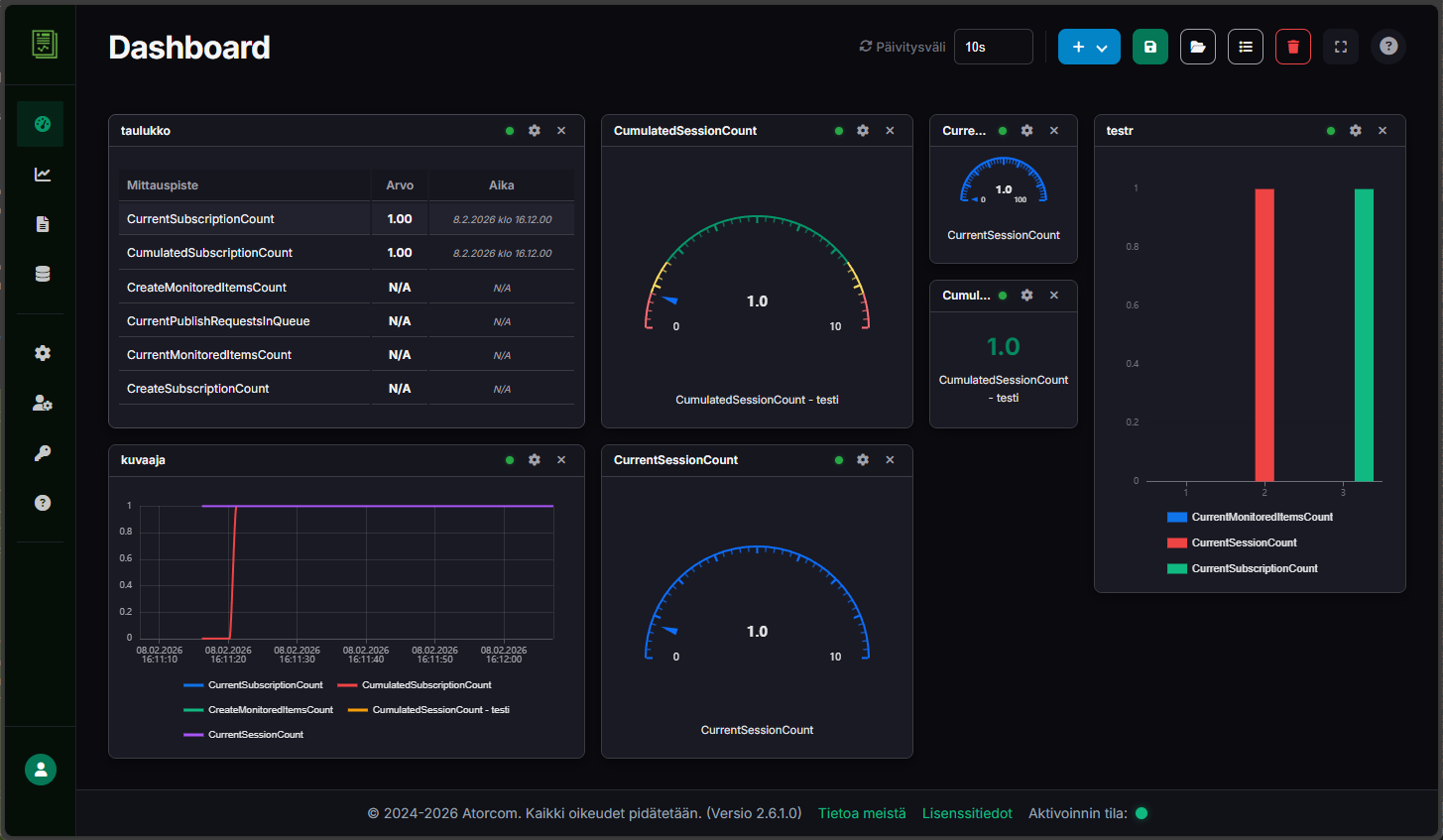This screenshot has width=1443, height=840.
Task: Open the Lisenssitiedot link in the footer
Action: point(967,812)
